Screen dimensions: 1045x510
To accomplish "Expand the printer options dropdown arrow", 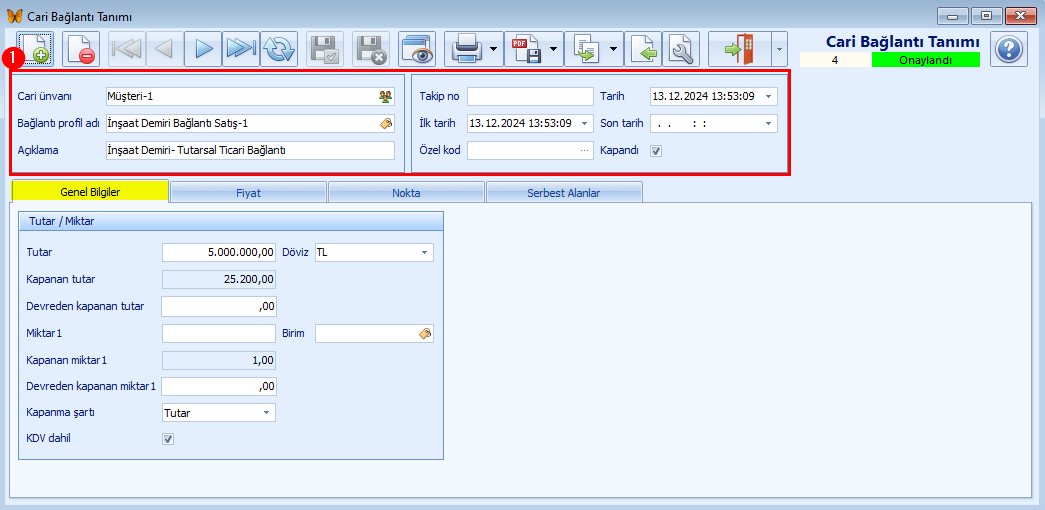I will coord(494,49).
